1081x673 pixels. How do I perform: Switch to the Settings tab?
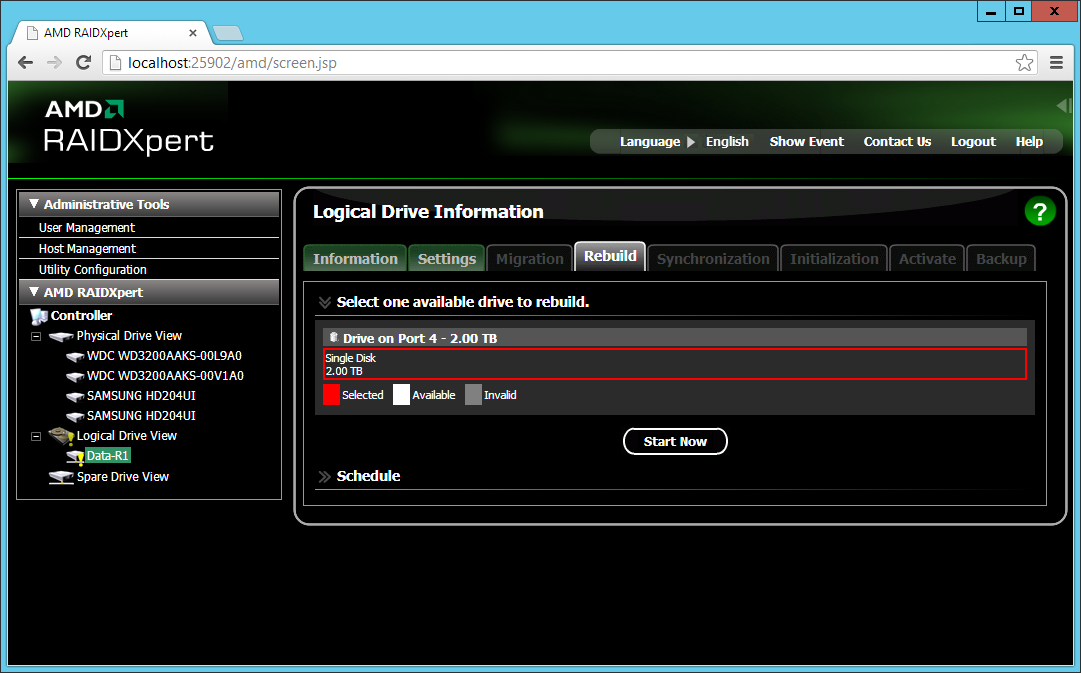click(x=447, y=259)
